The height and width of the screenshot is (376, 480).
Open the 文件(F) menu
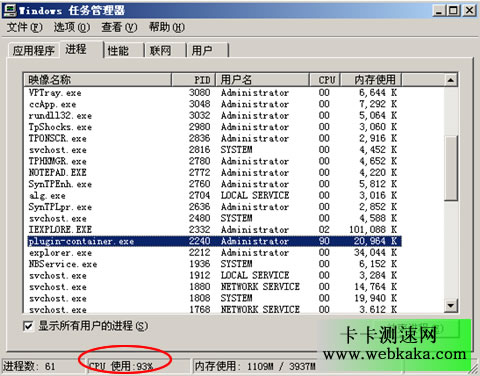coord(24,27)
